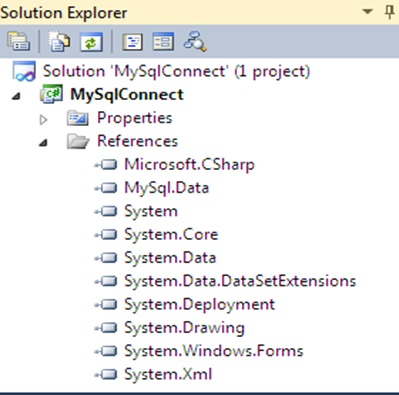This screenshot has height=395, width=399.
Task: Click reference icon next to System
Action: pos(106,211)
